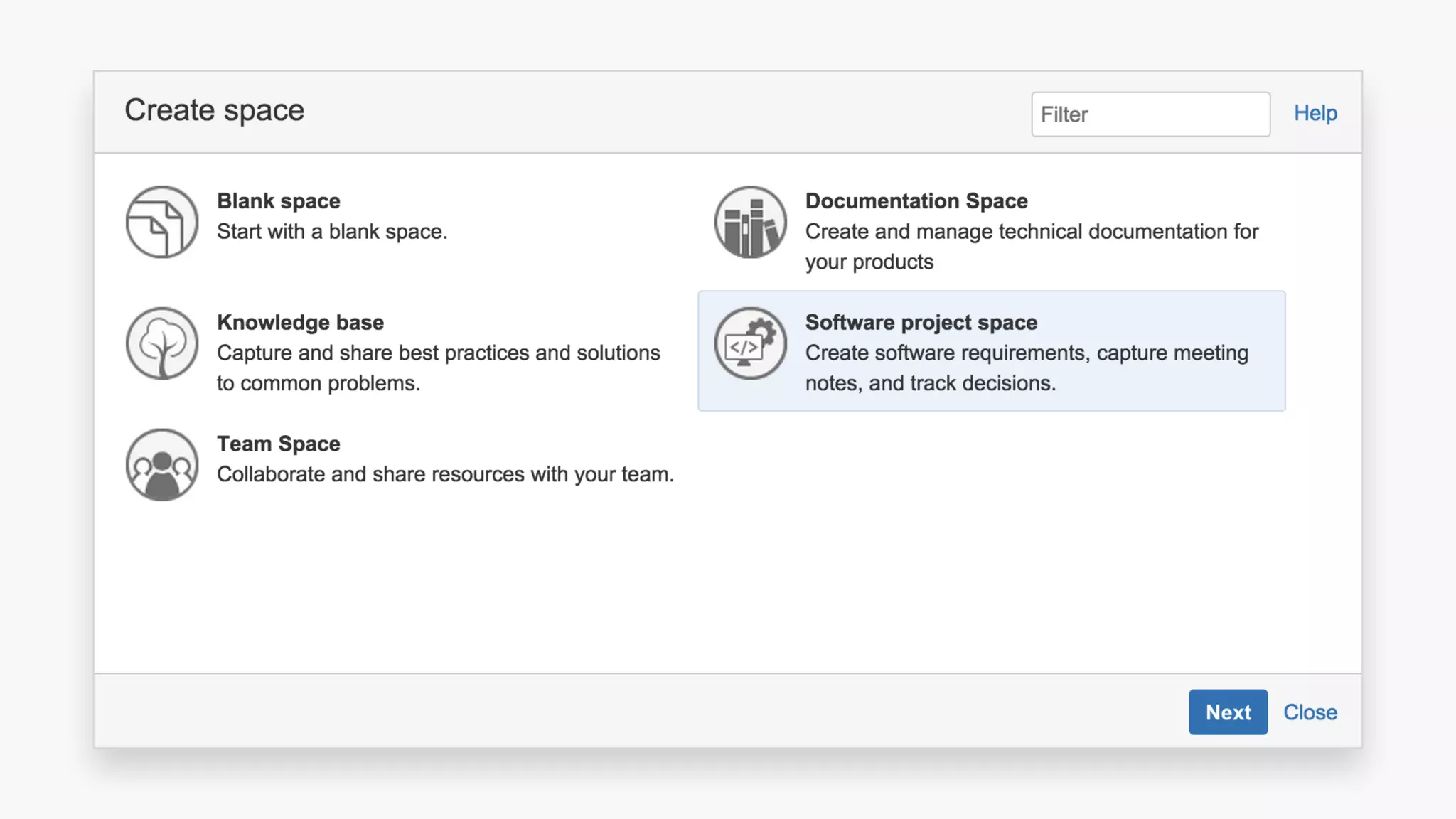
Task: Click the Documentation Space books icon
Action: 751,222
